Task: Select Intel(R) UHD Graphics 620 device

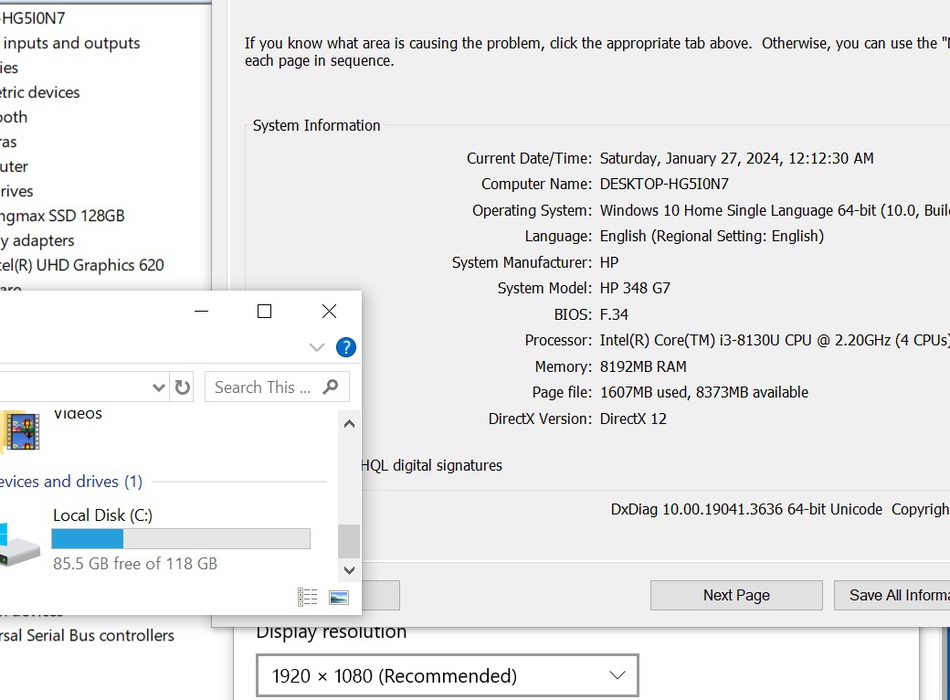Action: pos(82,265)
